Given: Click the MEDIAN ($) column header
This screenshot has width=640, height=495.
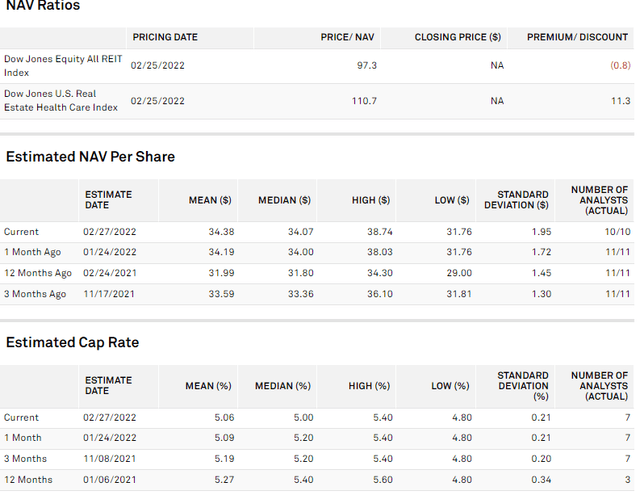Looking at the screenshot, I should click(284, 200).
